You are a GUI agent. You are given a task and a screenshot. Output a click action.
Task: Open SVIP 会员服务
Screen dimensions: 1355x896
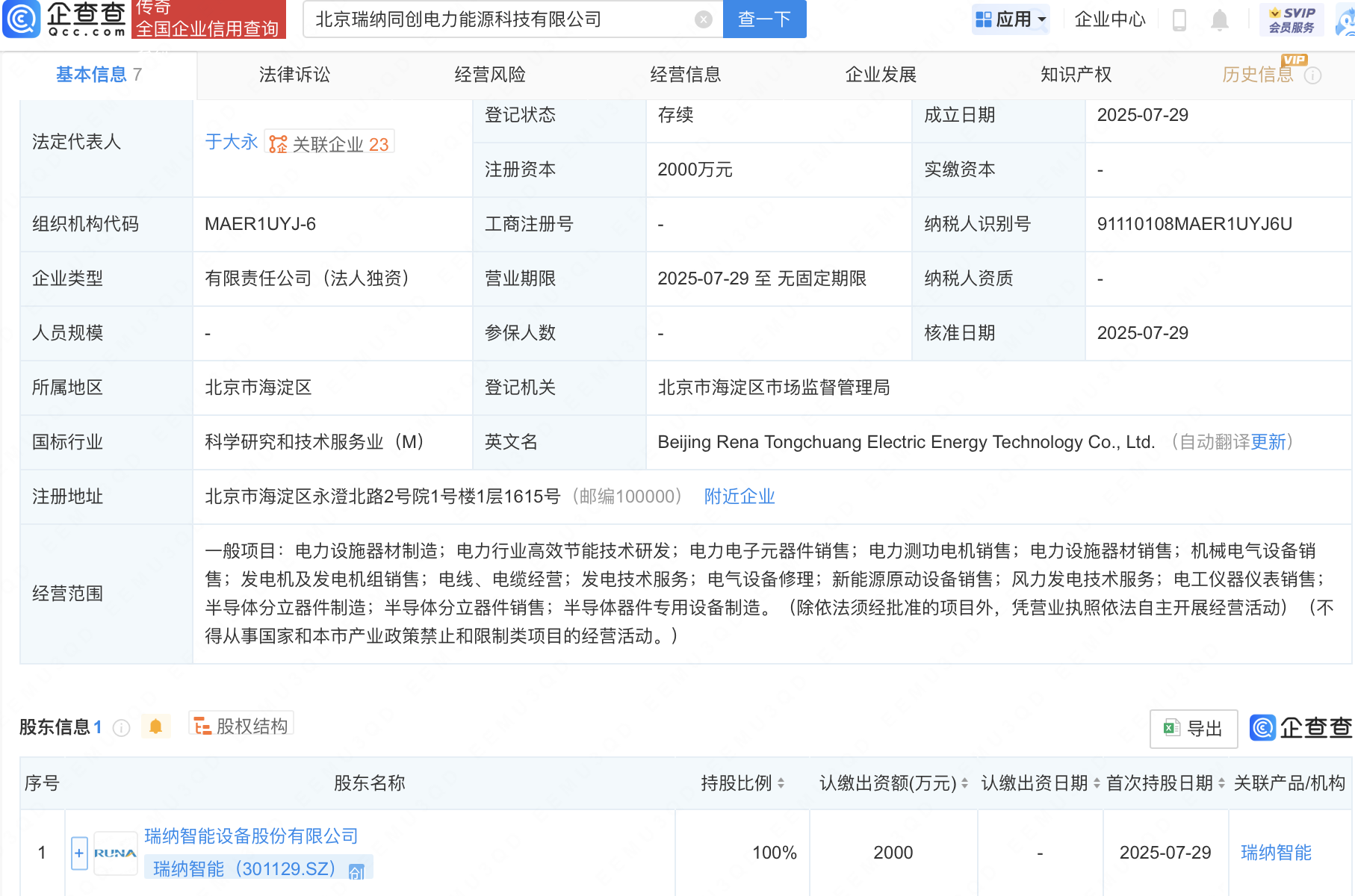click(x=1292, y=19)
